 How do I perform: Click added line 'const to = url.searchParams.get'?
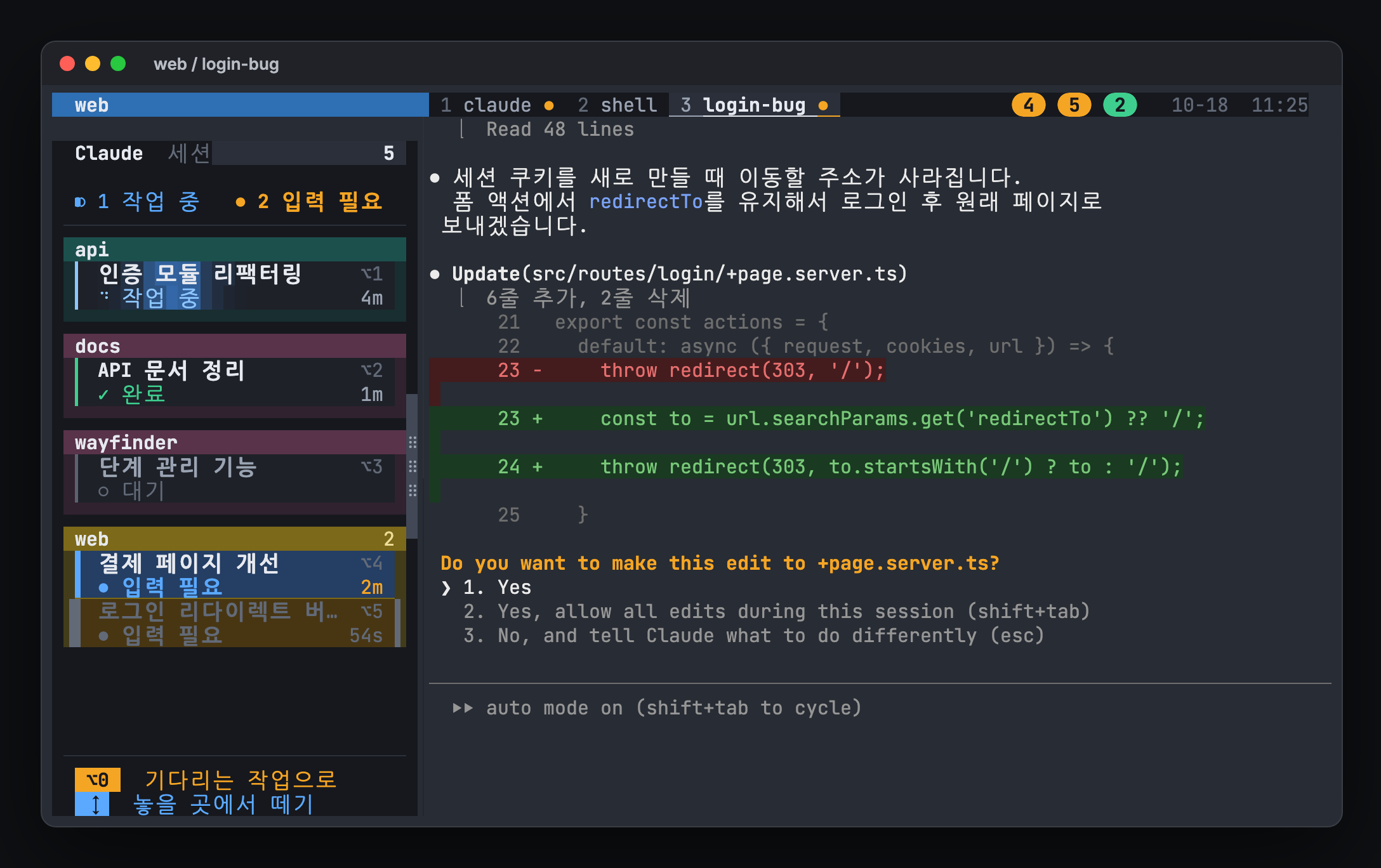817,419
